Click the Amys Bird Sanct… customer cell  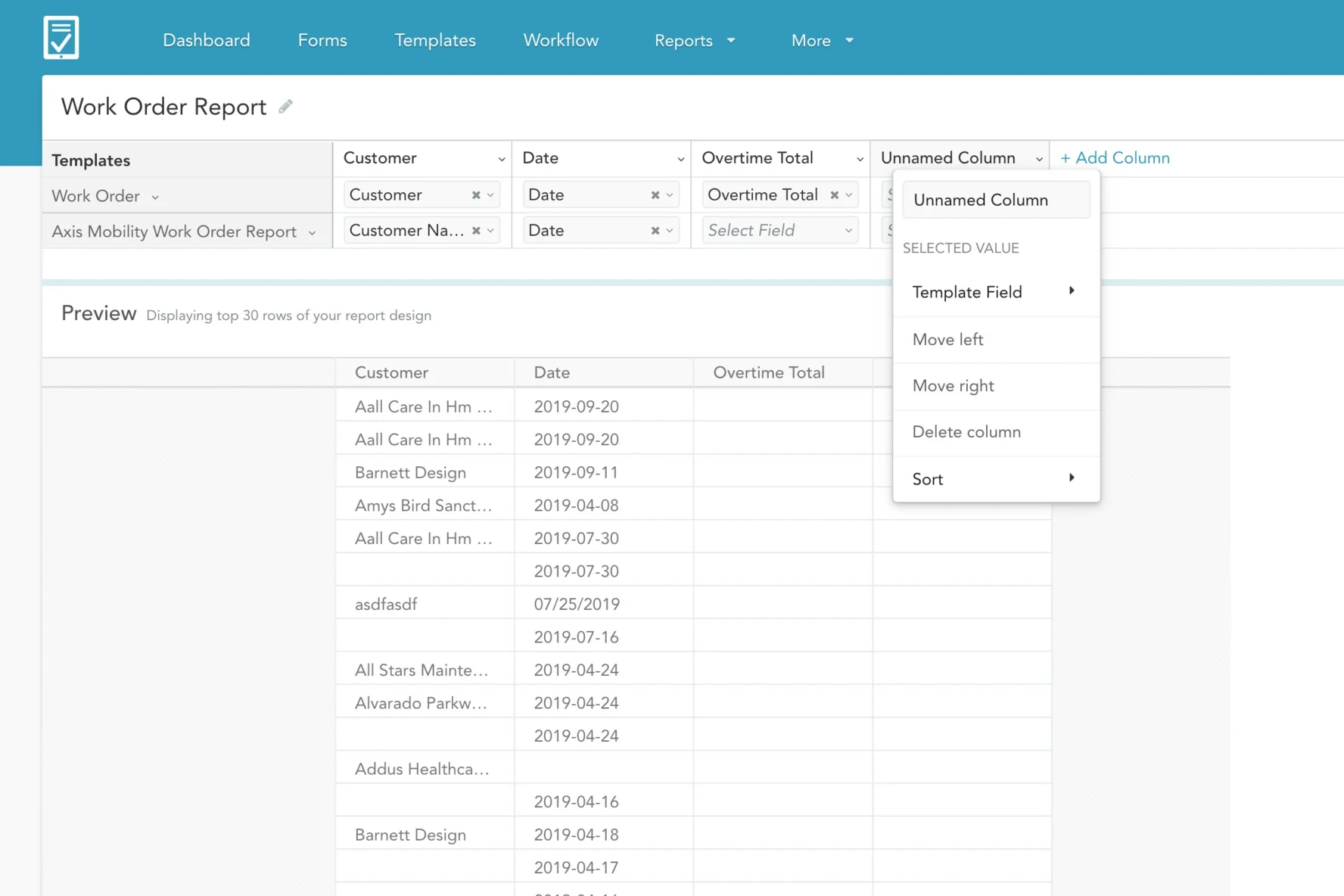pos(425,506)
